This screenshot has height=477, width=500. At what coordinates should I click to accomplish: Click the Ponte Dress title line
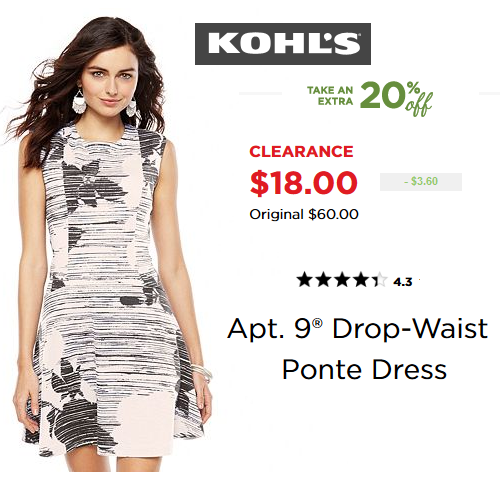pyautogui.click(x=364, y=369)
